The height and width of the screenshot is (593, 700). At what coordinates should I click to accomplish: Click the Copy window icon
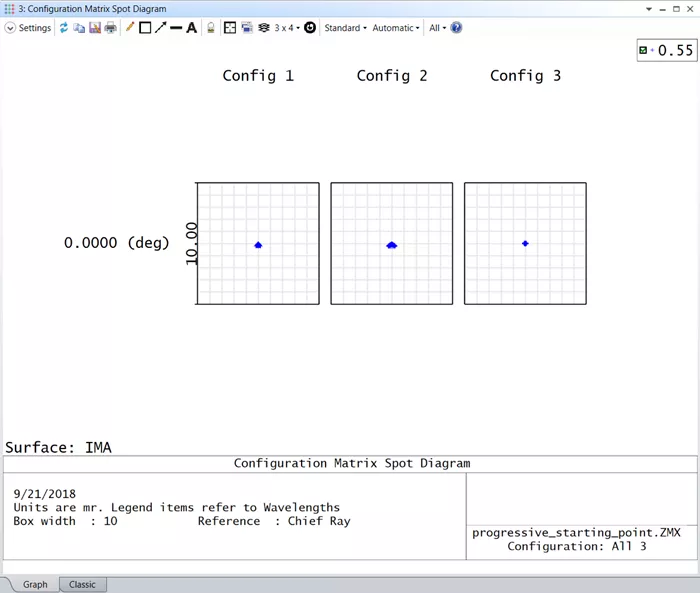79,28
